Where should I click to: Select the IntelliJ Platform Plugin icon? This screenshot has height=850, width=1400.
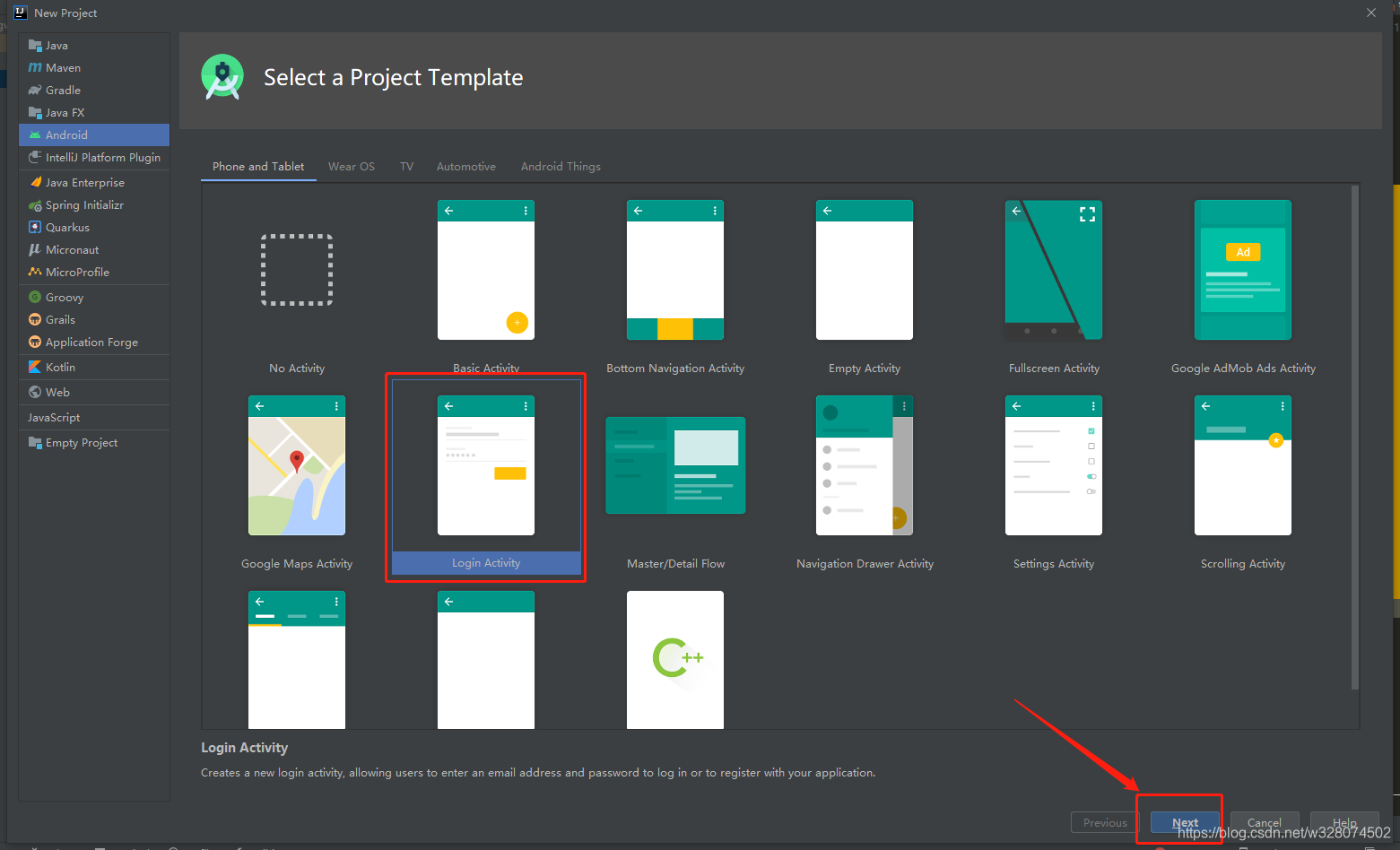(35, 158)
